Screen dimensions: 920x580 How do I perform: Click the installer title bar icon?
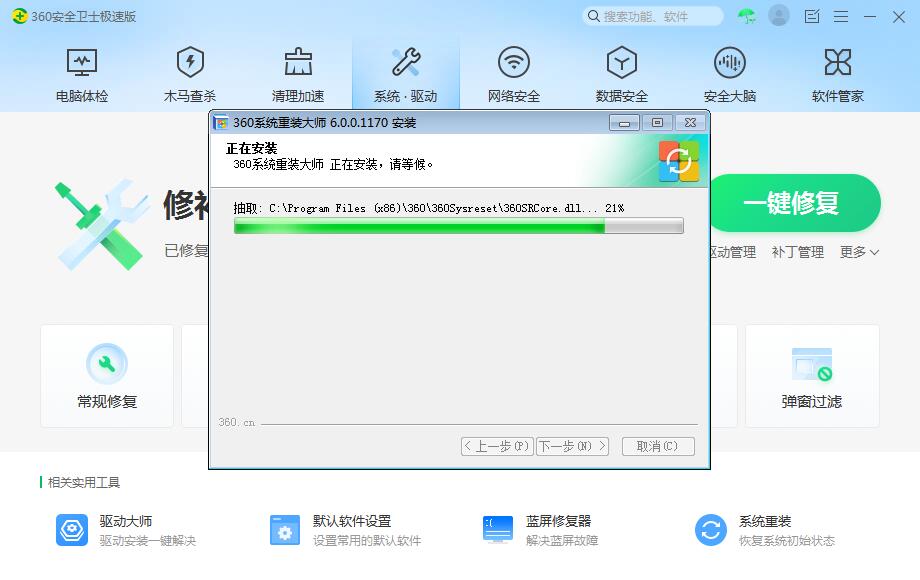click(x=221, y=123)
